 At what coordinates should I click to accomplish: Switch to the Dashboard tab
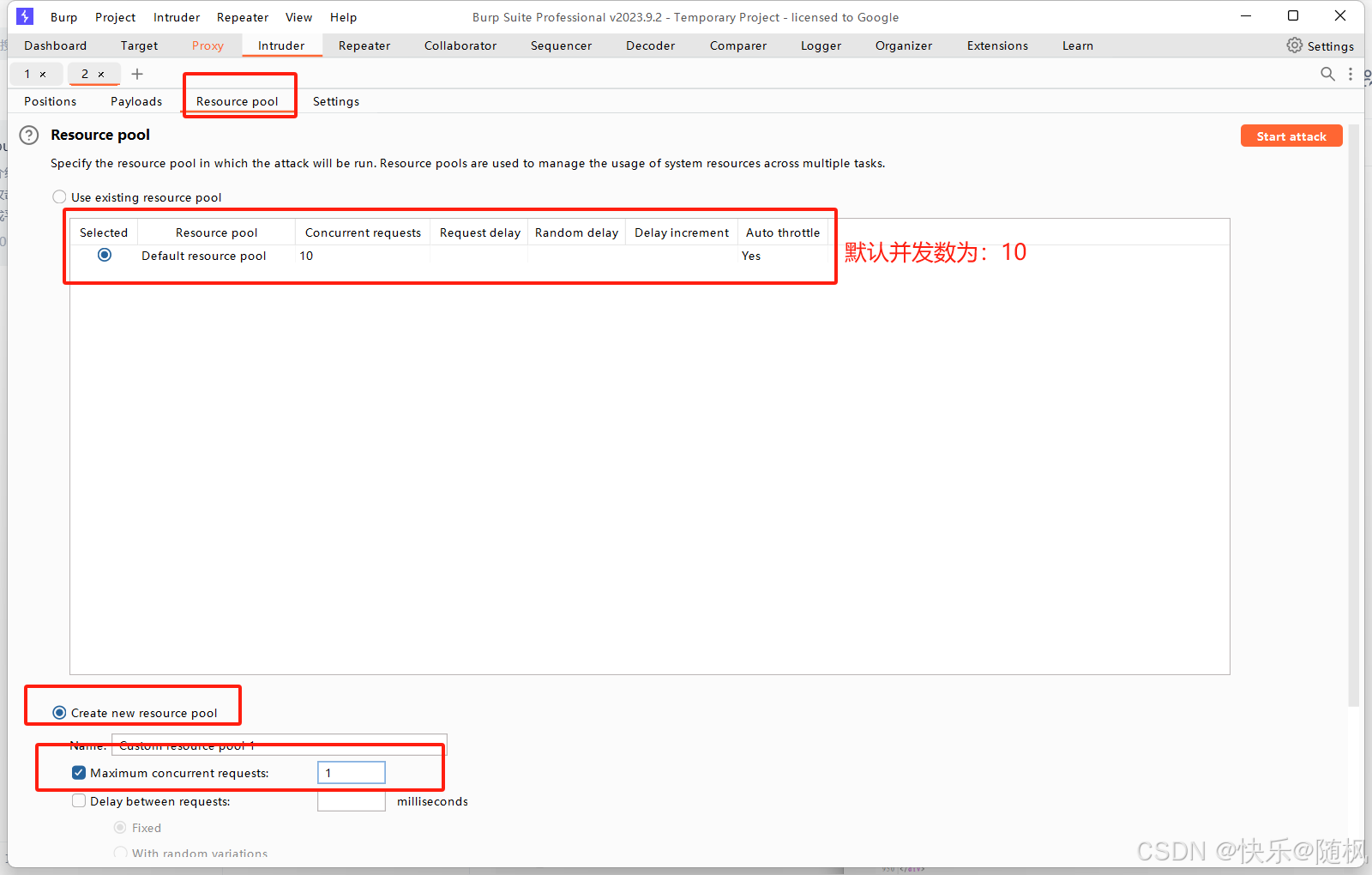tap(56, 45)
